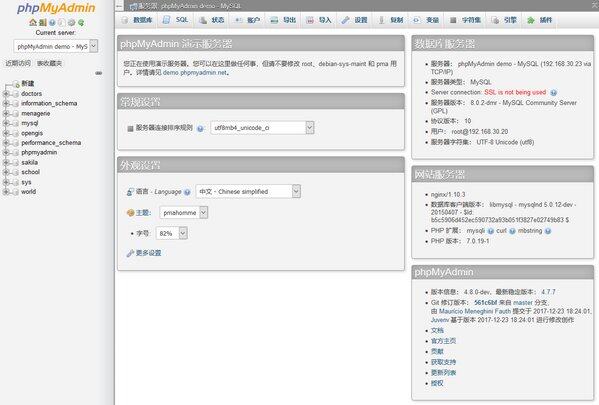This screenshot has height=405, width=599.
Task: Click the help icon beside mysqli extension
Action: click(491, 231)
